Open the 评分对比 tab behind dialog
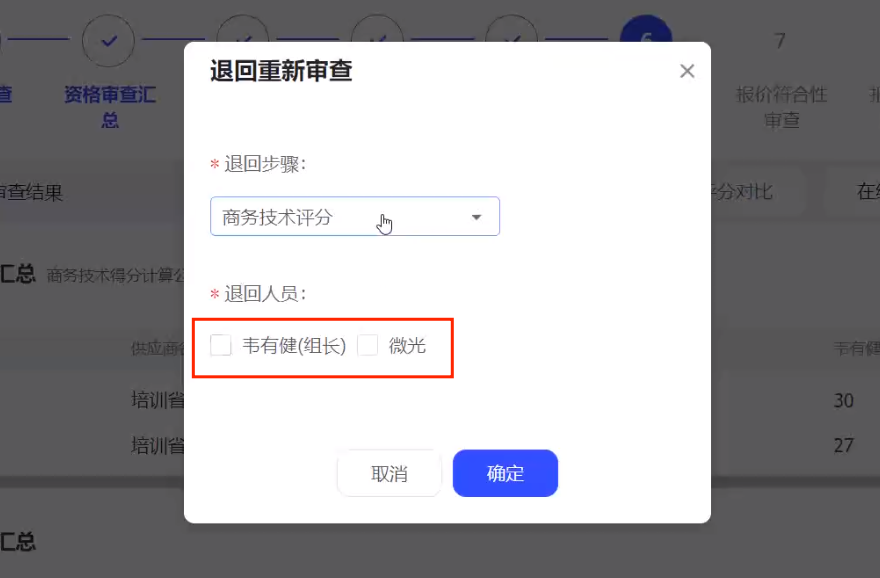This screenshot has height=578, width=880. 742,192
